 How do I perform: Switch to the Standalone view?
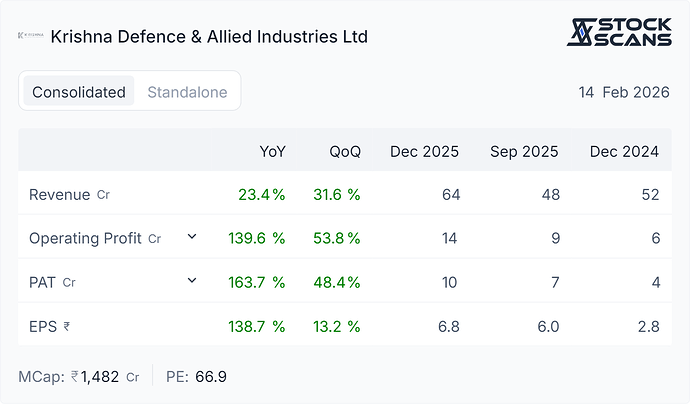coord(187,92)
